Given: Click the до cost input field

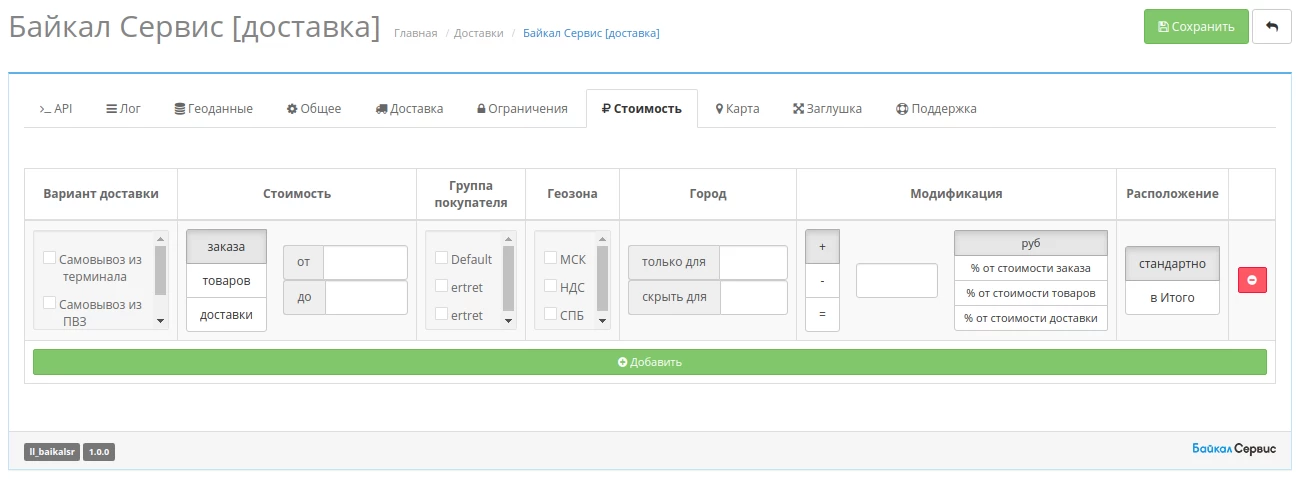Looking at the screenshot, I should 366,297.
